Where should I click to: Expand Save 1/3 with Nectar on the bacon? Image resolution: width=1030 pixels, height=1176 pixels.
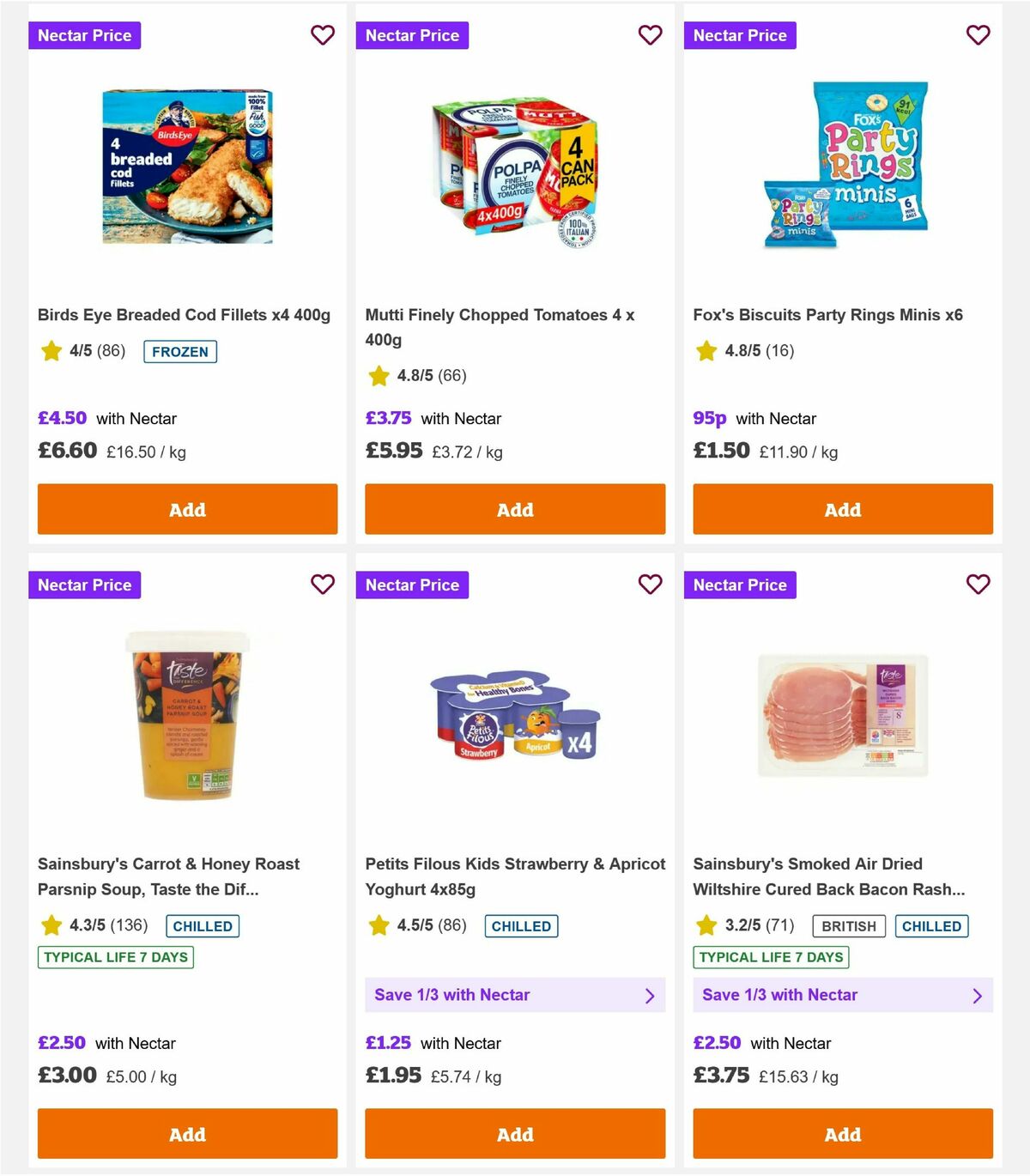click(x=843, y=995)
